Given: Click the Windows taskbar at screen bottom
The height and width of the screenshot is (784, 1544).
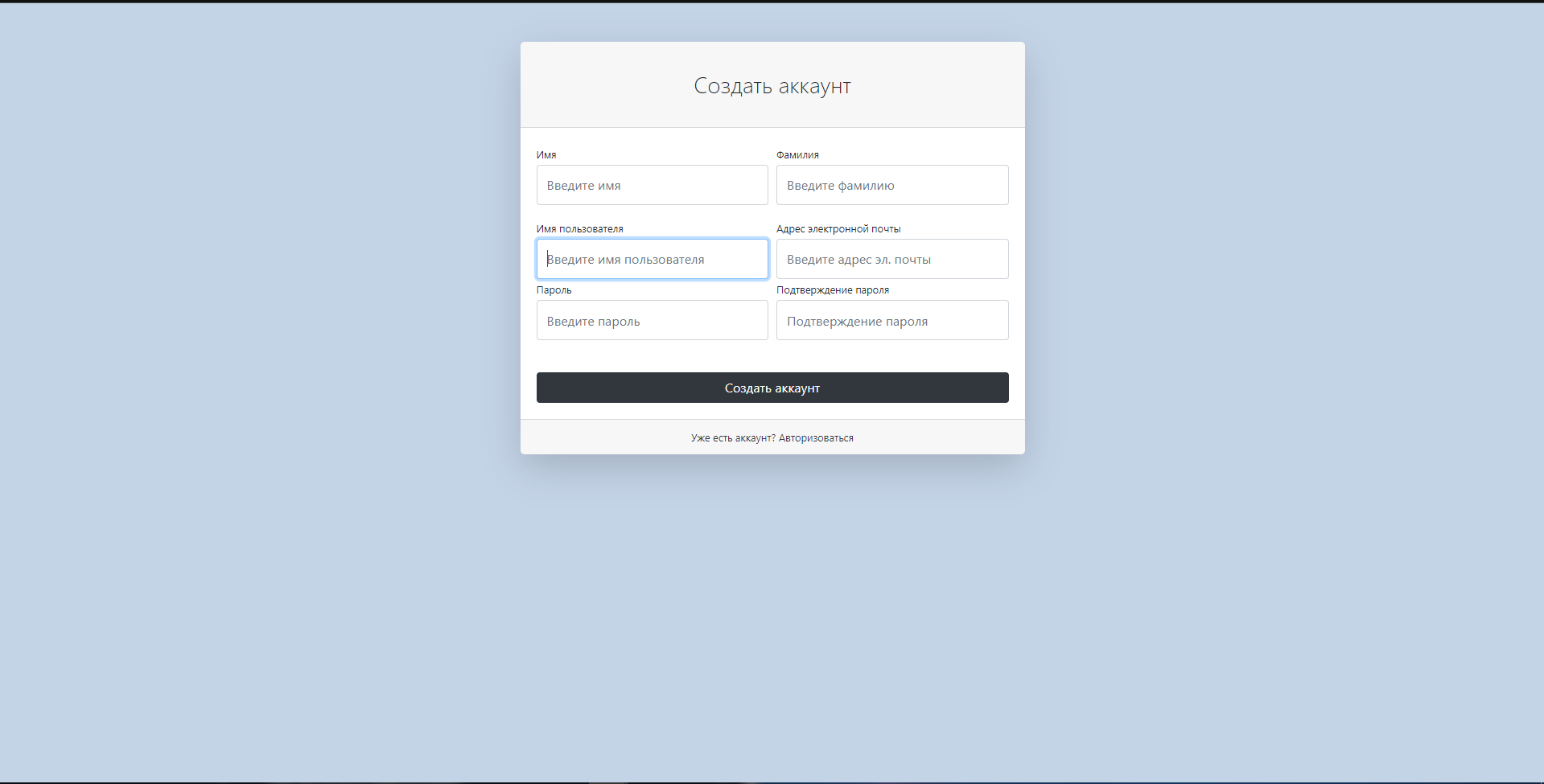Looking at the screenshot, I should pos(772,780).
